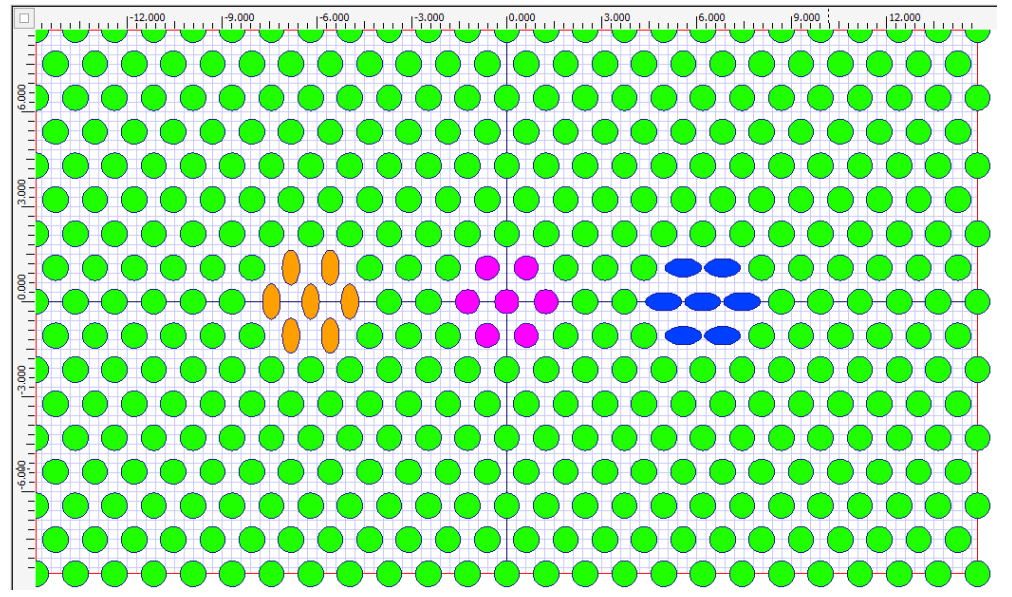The height and width of the screenshot is (597, 1012).
Task: Click the 9.000 mark on the horizontal ruler
Action: (807, 17)
